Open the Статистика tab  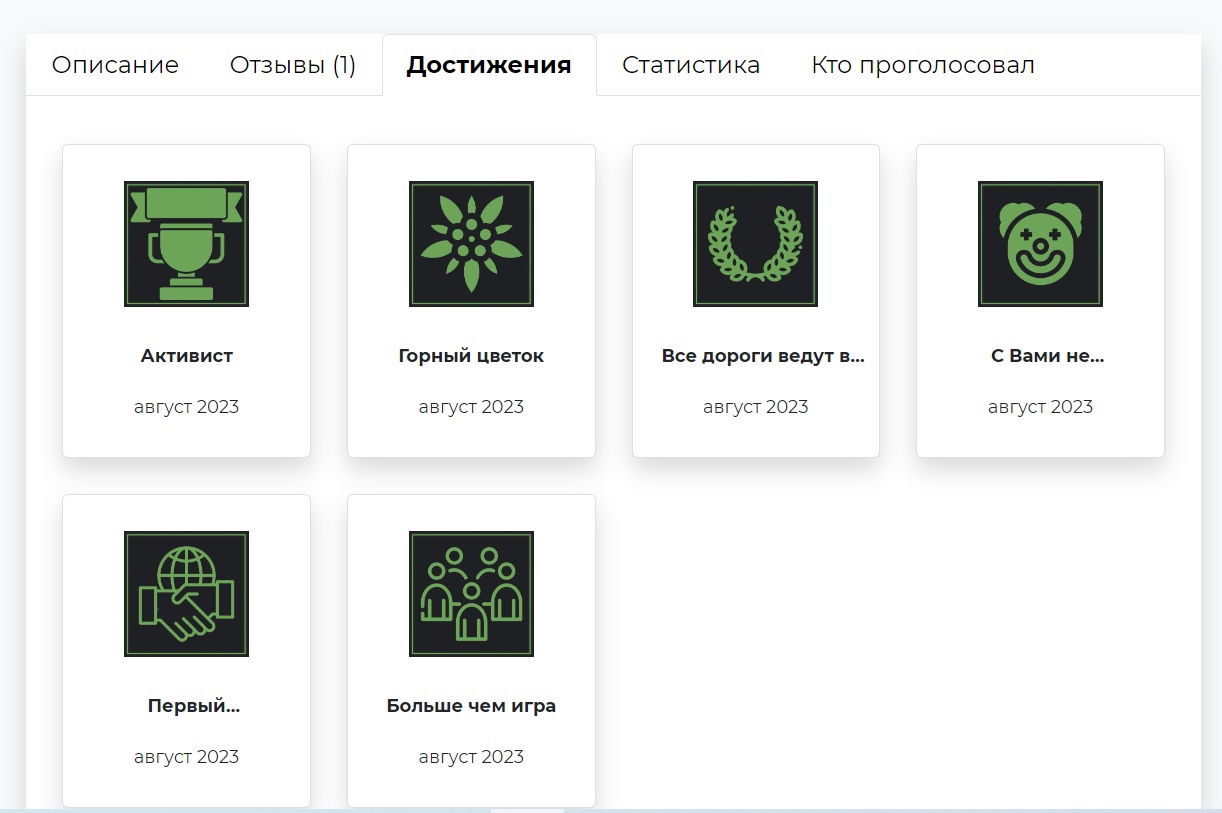691,65
